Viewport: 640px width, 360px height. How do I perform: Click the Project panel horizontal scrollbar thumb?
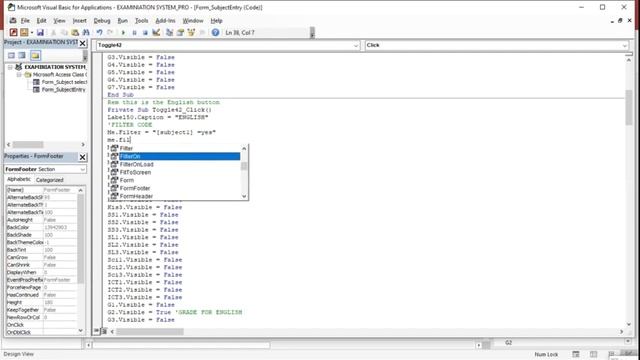pos(28,144)
